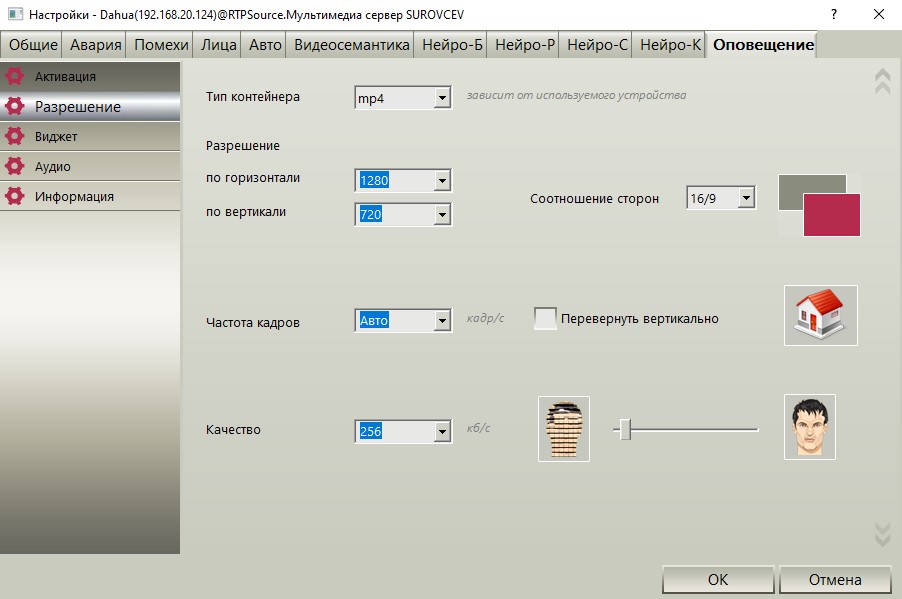This screenshot has width=902, height=599.
Task: Open the Нейро-Р tab
Action: tap(525, 45)
